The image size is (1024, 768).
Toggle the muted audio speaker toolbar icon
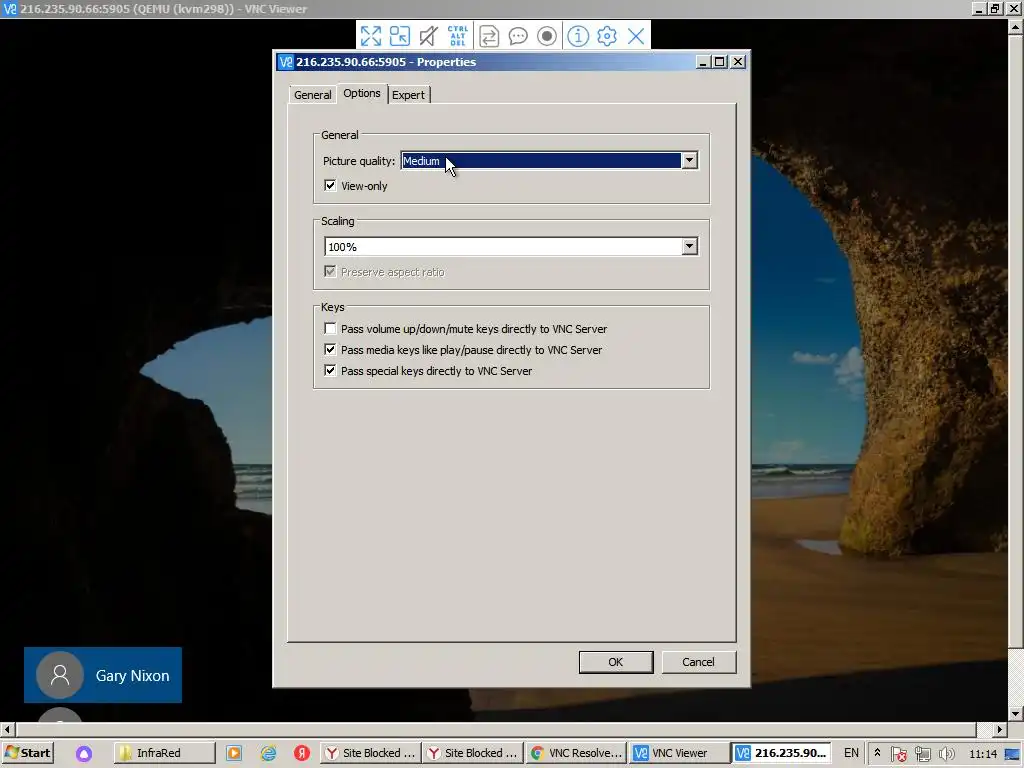pyautogui.click(x=428, y=36)
